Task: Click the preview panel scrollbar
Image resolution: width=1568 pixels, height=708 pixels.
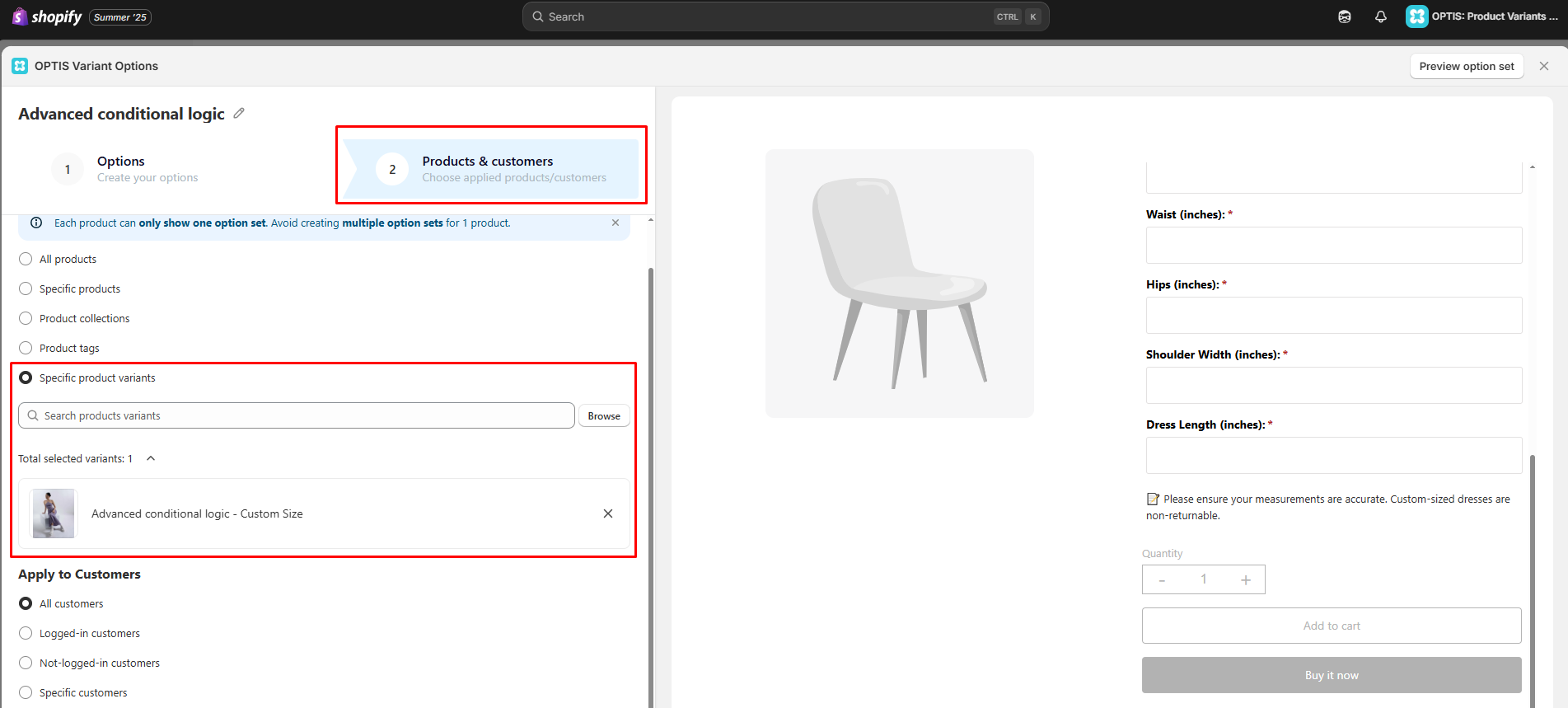Action: pyautogui.click(x=1533, y=581)
